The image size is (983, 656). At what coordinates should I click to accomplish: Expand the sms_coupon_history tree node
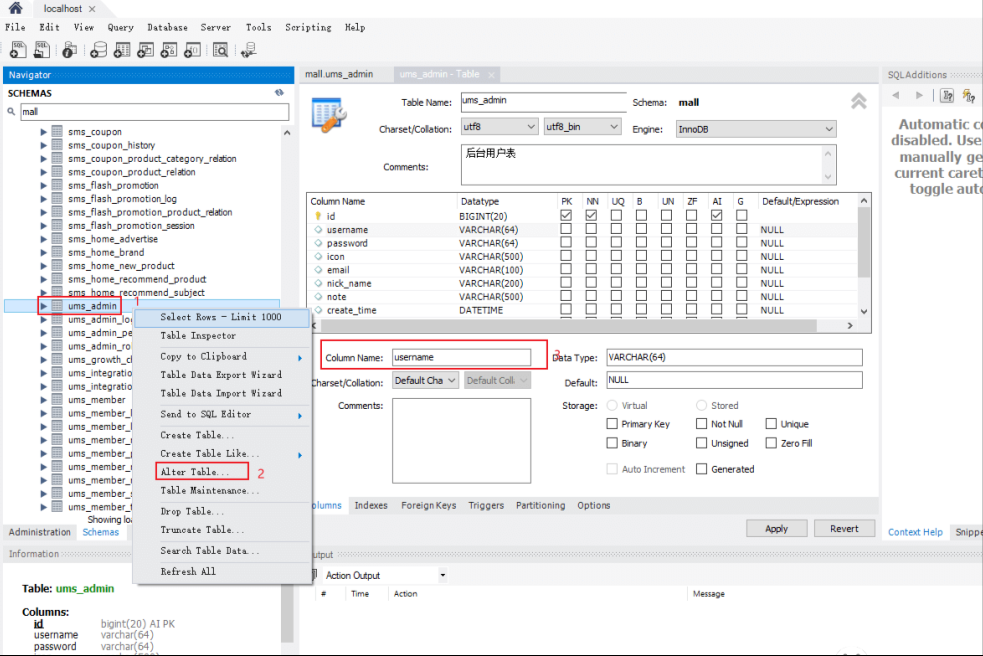coord(43,145)
